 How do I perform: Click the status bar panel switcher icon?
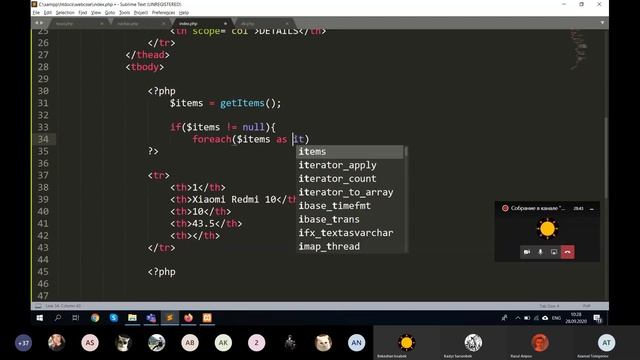pyautogui.click(x=38, y=306)
